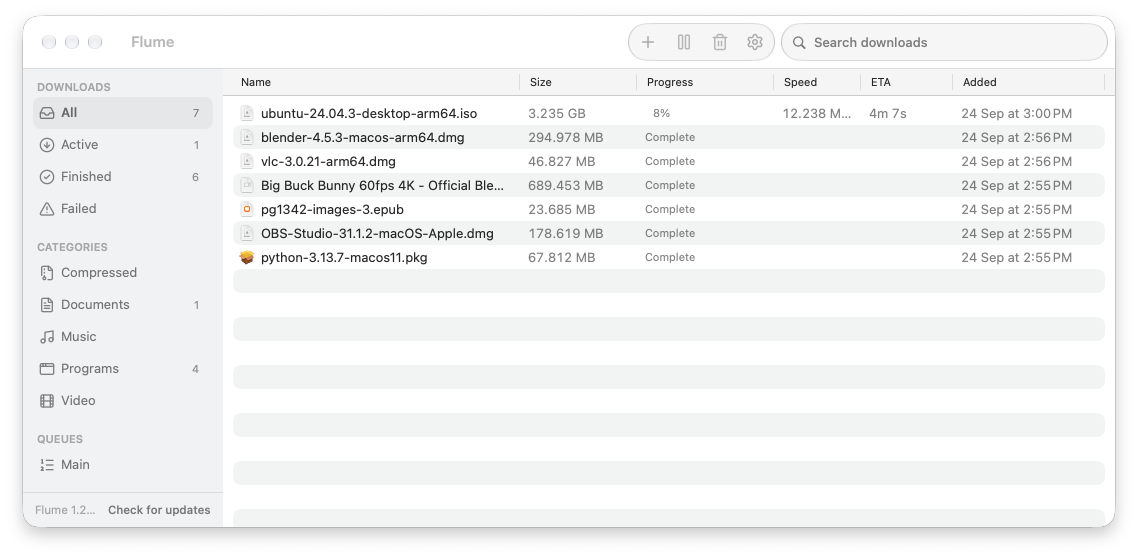Screen dimensions: 1138x557
Task: Click the 294.978 MB size value
Action: tap(565, 137)
